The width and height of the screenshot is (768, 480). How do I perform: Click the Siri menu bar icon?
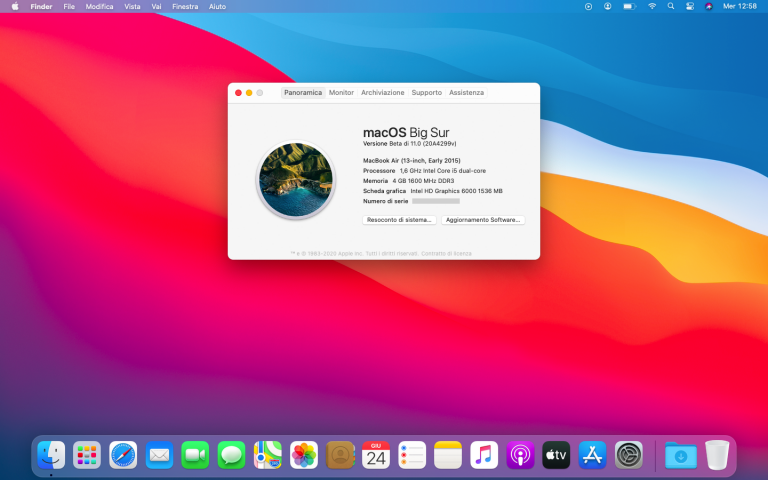click(x=709, y=6)
